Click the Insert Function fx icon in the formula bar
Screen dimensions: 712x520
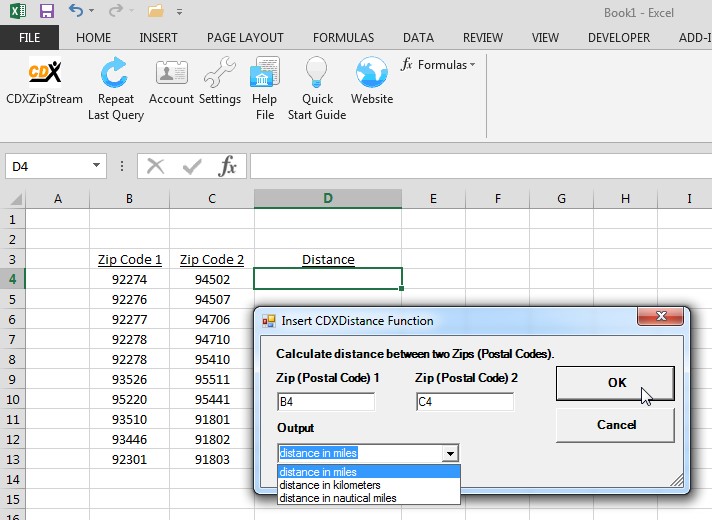point(227,166)
